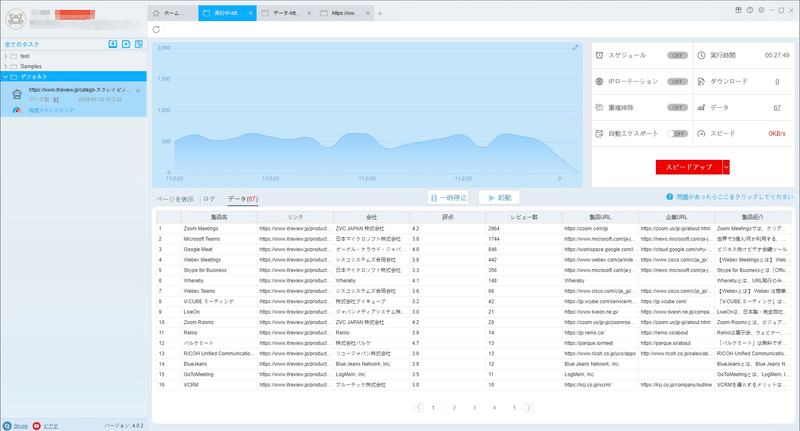Select the データ(67) tab
The height and width of the screenshot is (431, 800).
click(x=243, y=199)
